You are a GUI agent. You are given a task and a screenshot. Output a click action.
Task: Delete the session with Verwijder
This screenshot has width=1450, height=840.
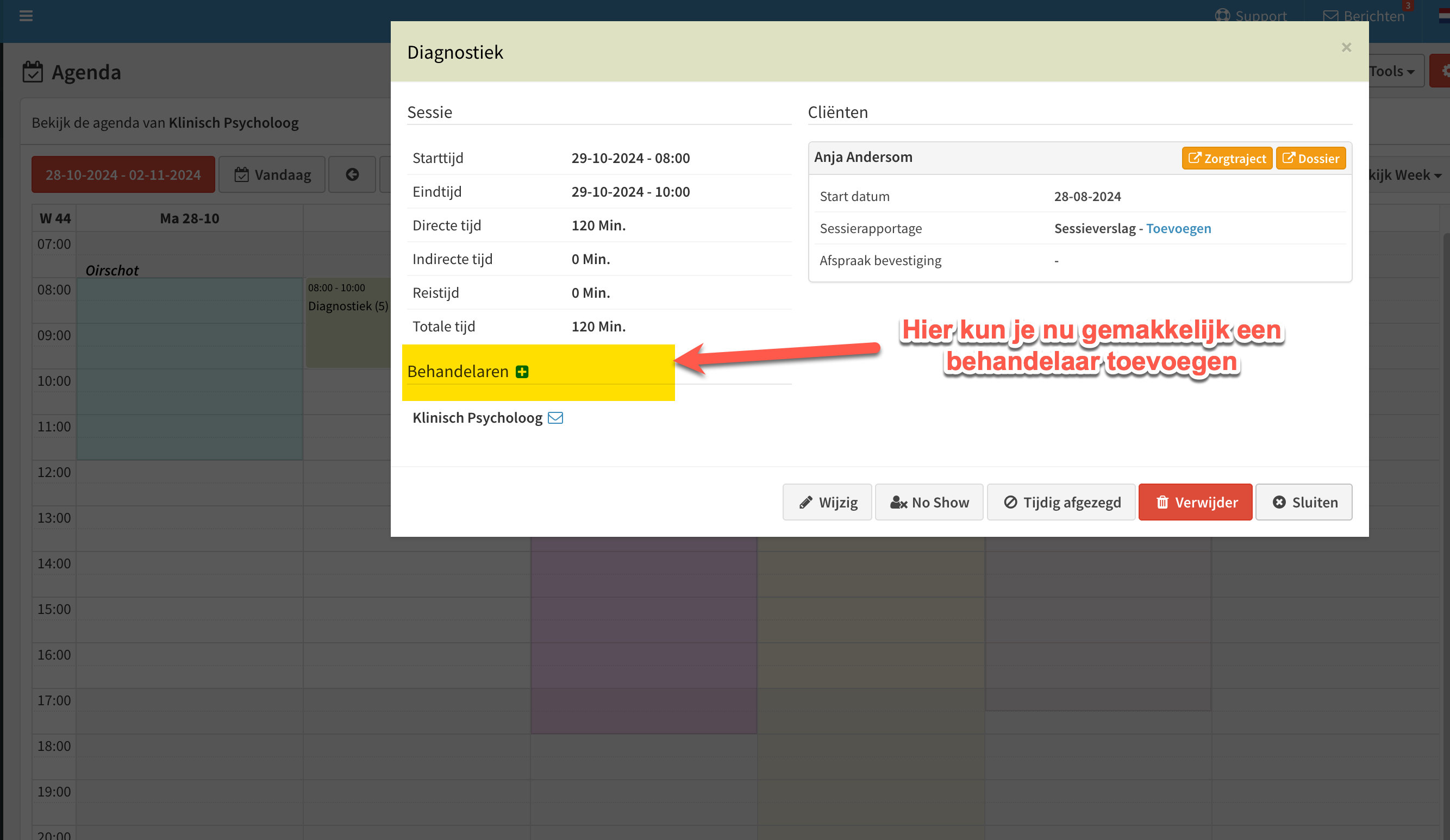coord(1195,502)
